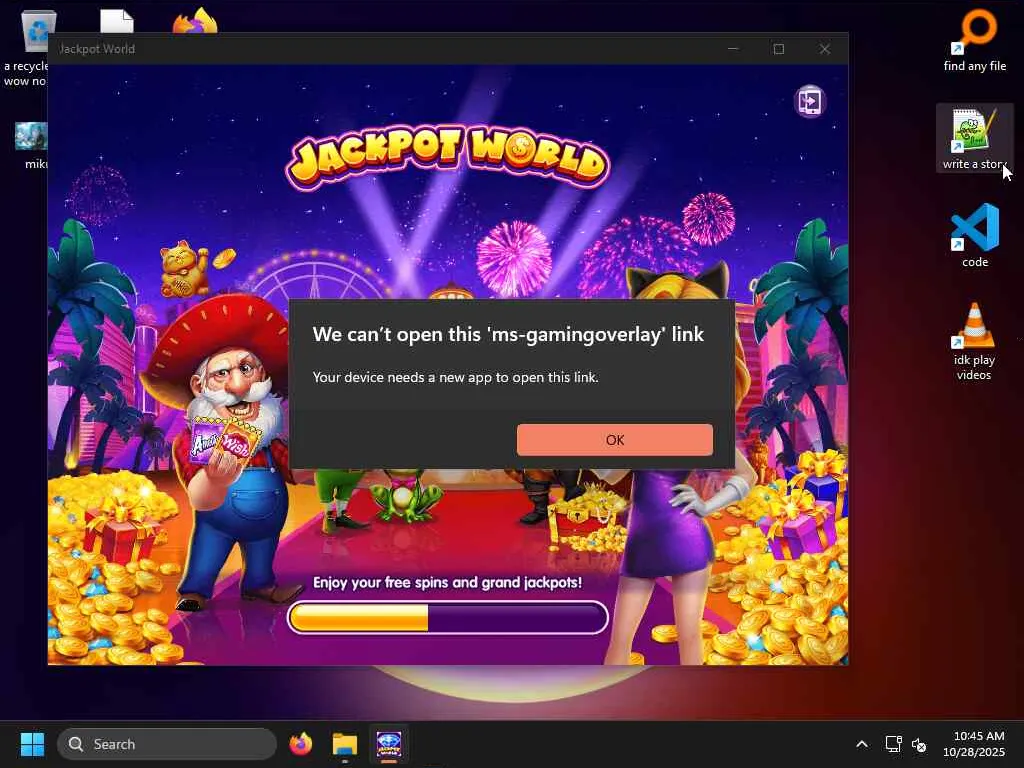Click the Jackpot World taskbar icon
1024x768 pixels.
(389, 744)
